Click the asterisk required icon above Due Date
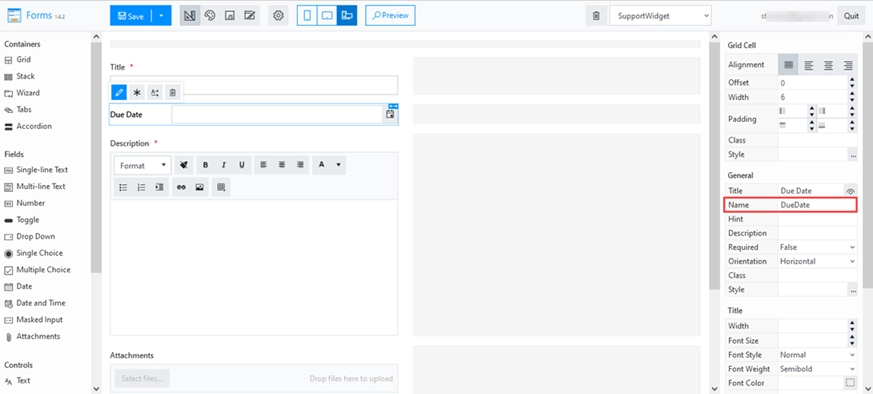 [137, 92]
